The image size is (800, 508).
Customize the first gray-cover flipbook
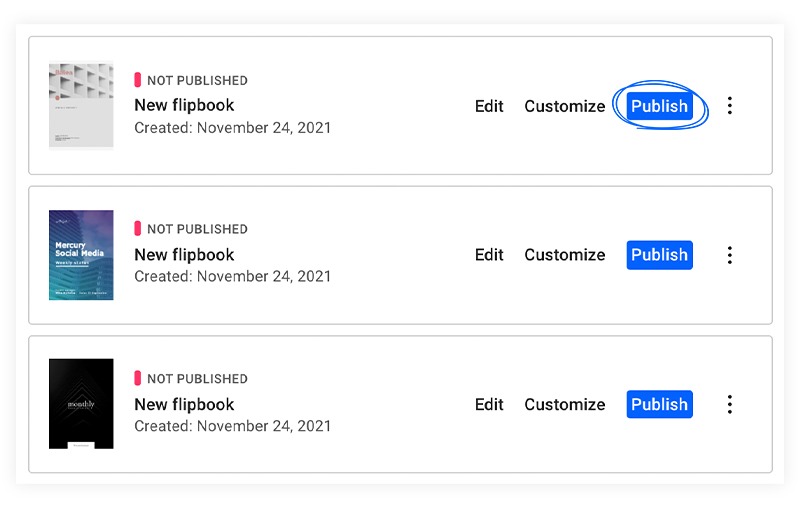pyautogui.click(x=565, y=106)
